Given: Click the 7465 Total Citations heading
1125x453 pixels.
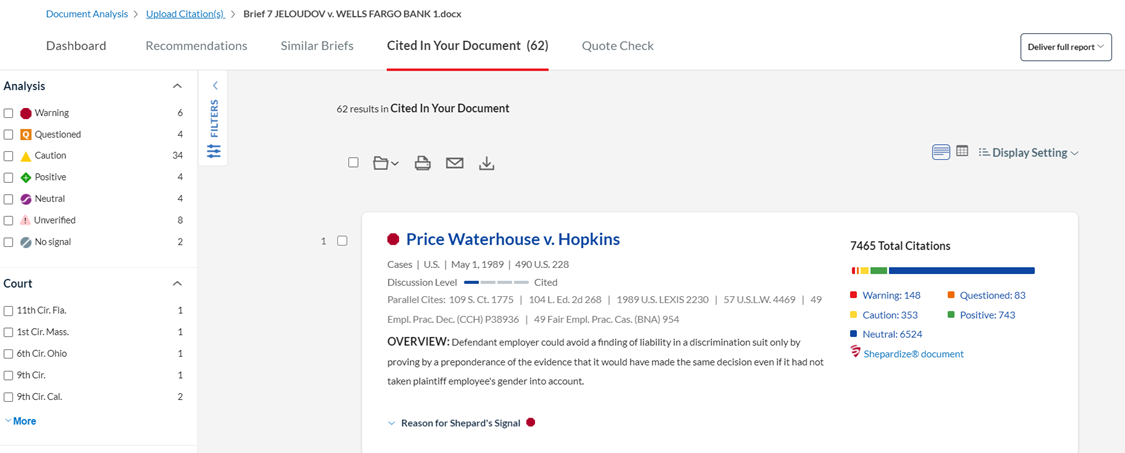Looking at the screenshot, I should 900,246.
